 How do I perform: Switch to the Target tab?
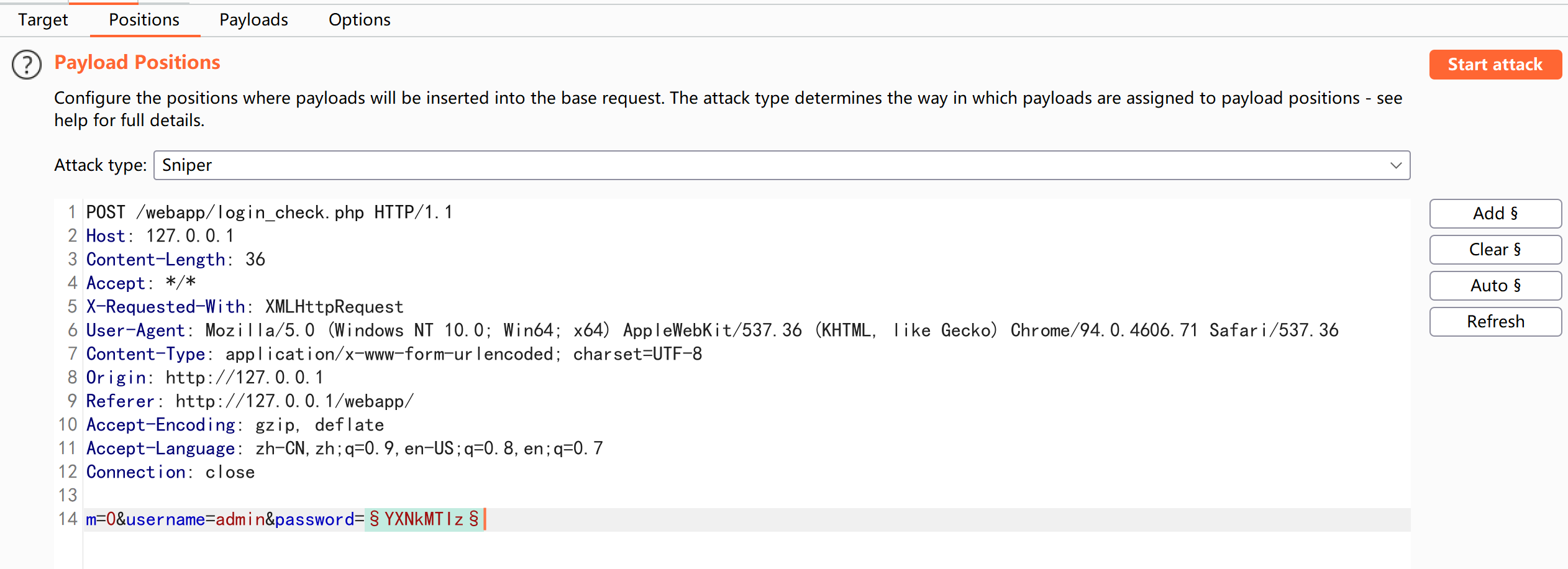43,20
